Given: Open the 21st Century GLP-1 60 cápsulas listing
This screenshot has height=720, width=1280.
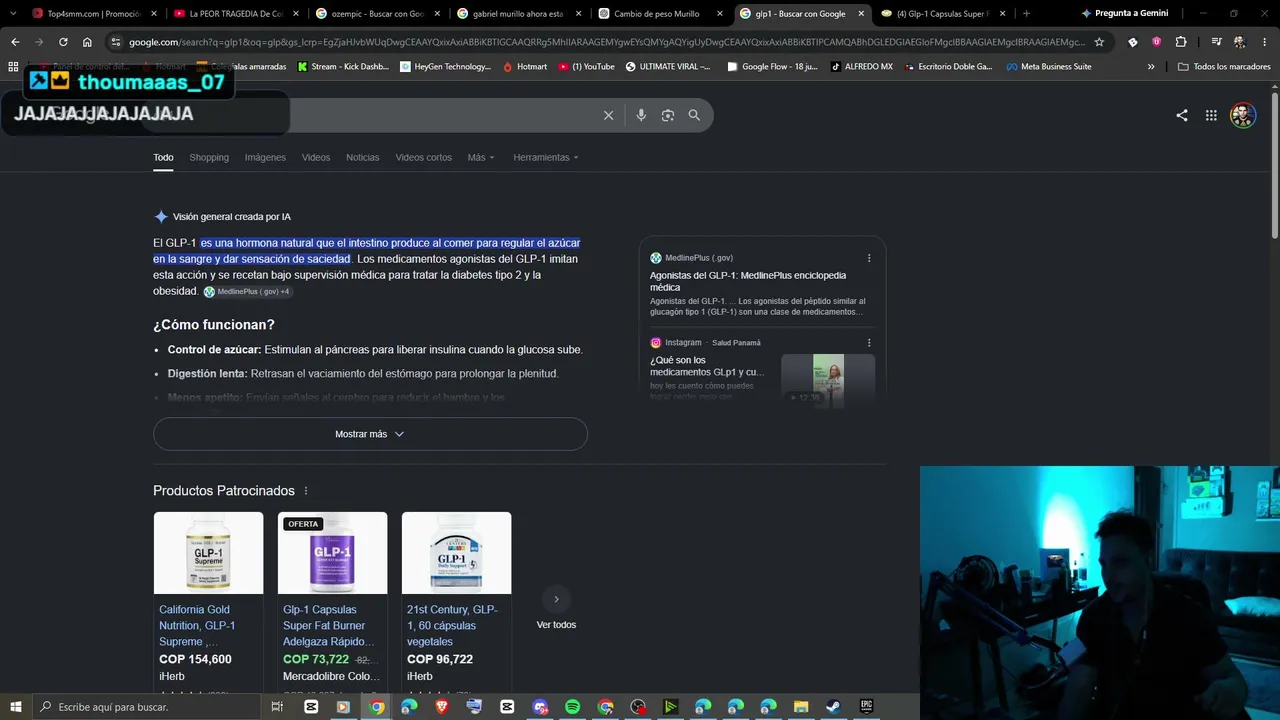Looking at the screenshot, I should click(x=452, y=626).
